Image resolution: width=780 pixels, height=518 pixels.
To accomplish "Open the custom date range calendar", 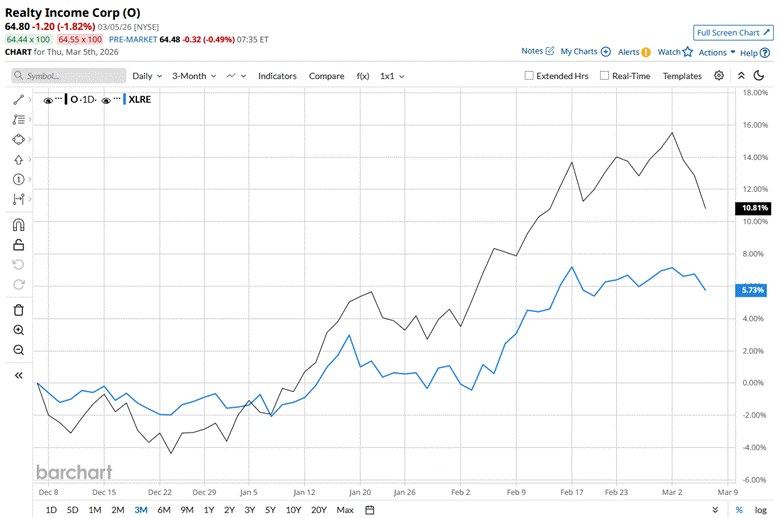I will click(x=370, y=510).
